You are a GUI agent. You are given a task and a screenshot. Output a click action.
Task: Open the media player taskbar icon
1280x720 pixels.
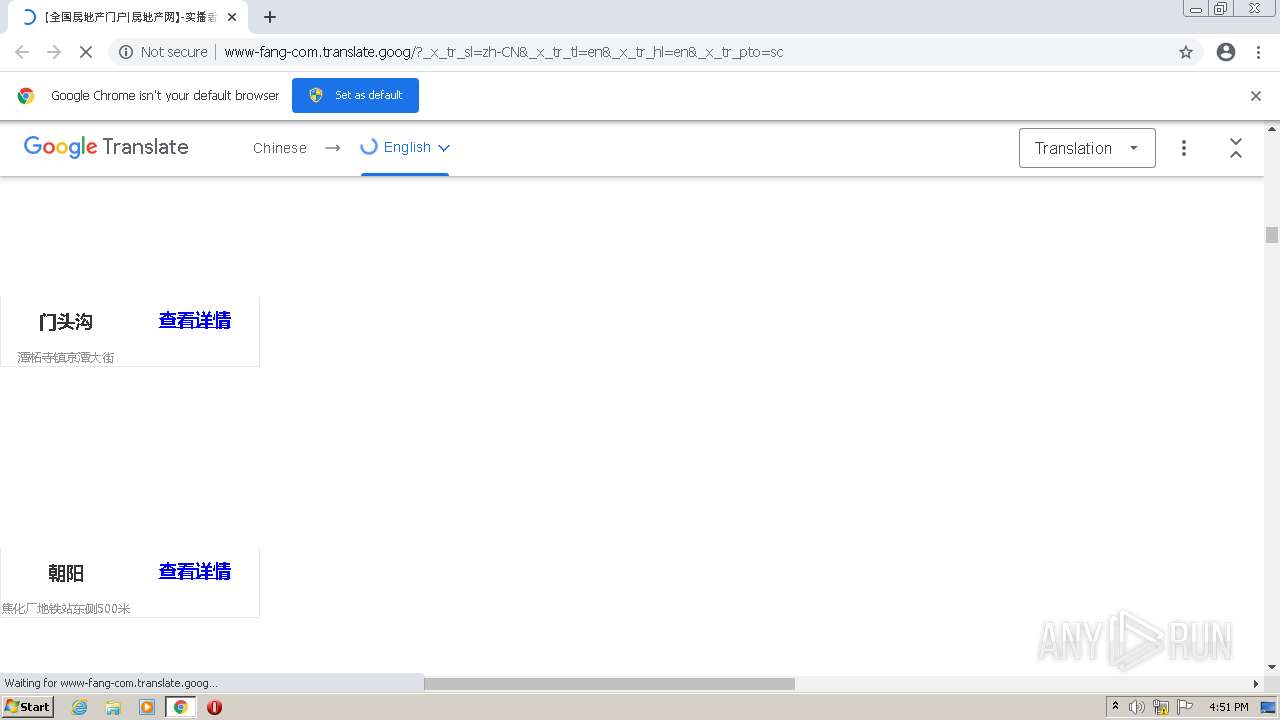(x=147, y=707)
